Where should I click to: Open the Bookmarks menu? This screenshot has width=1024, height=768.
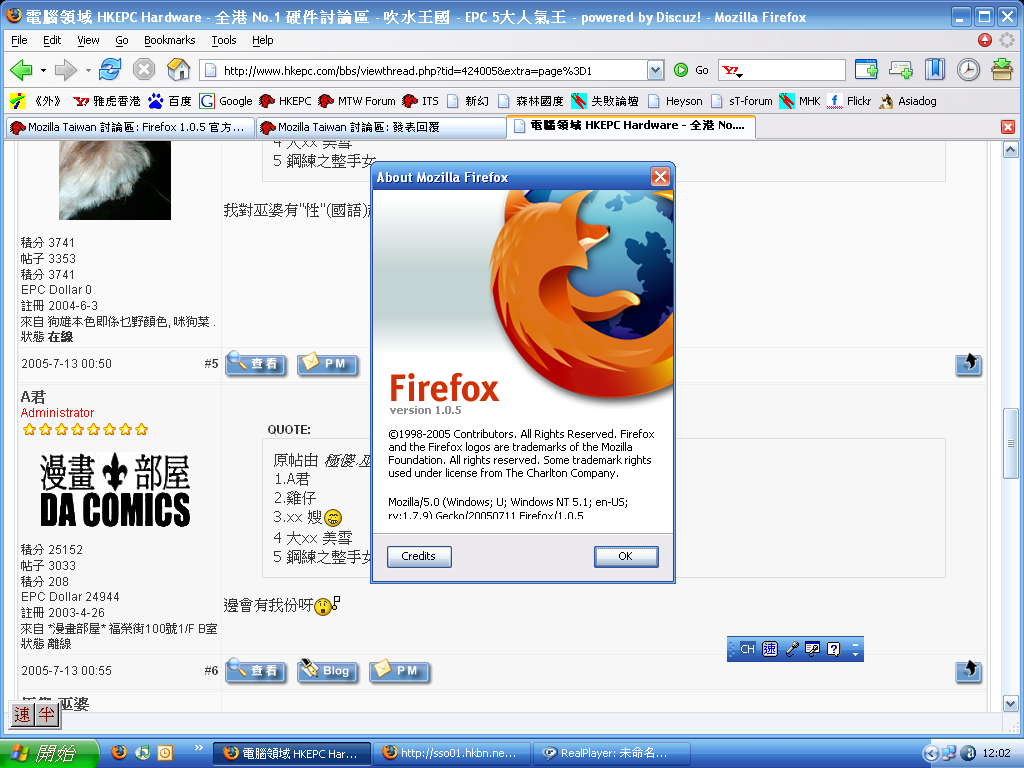coord(169,40)
